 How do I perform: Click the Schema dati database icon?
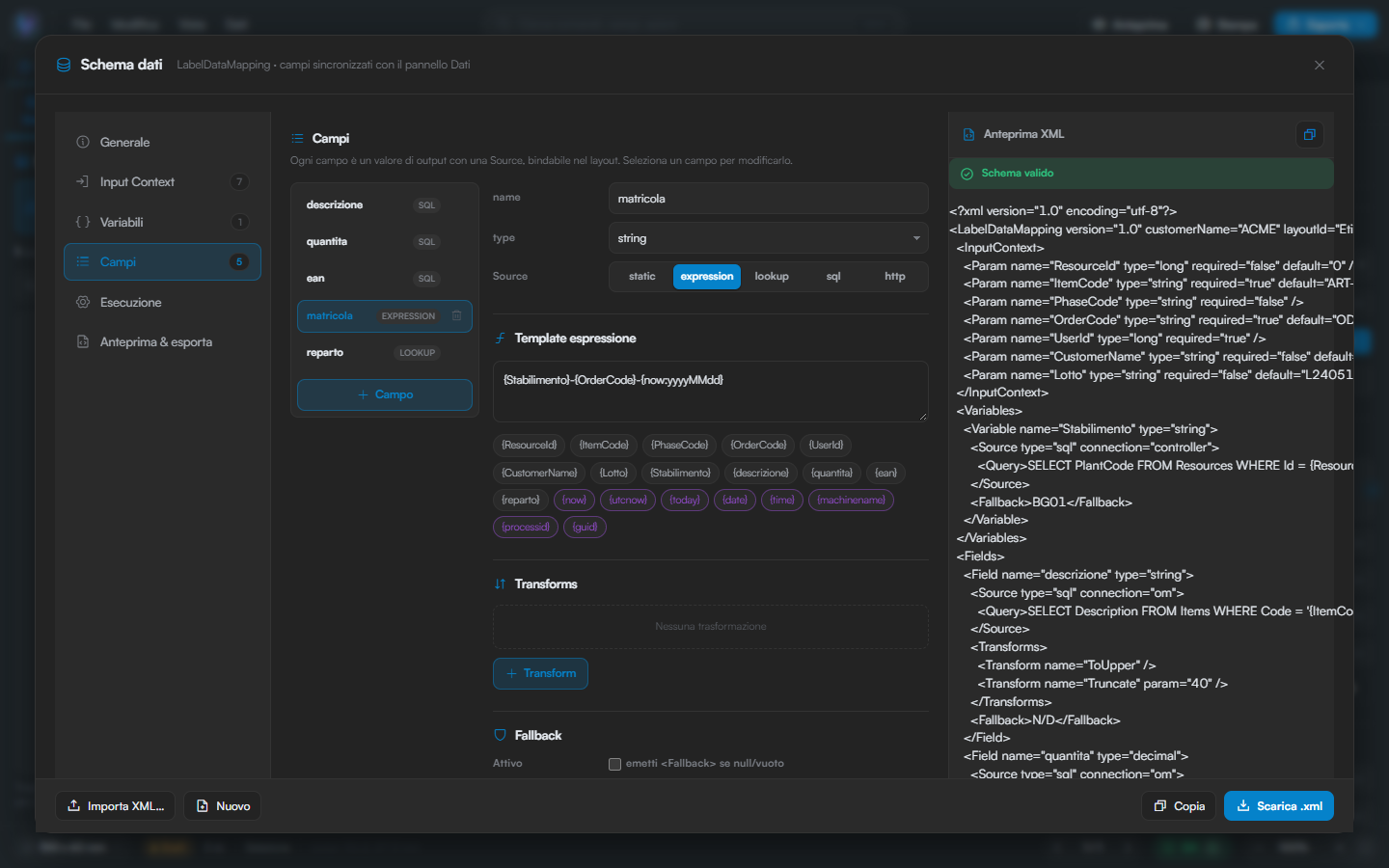point(64,65)
